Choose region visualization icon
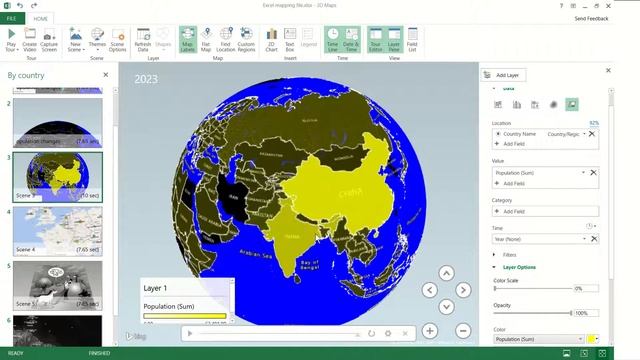 (572, 104)
